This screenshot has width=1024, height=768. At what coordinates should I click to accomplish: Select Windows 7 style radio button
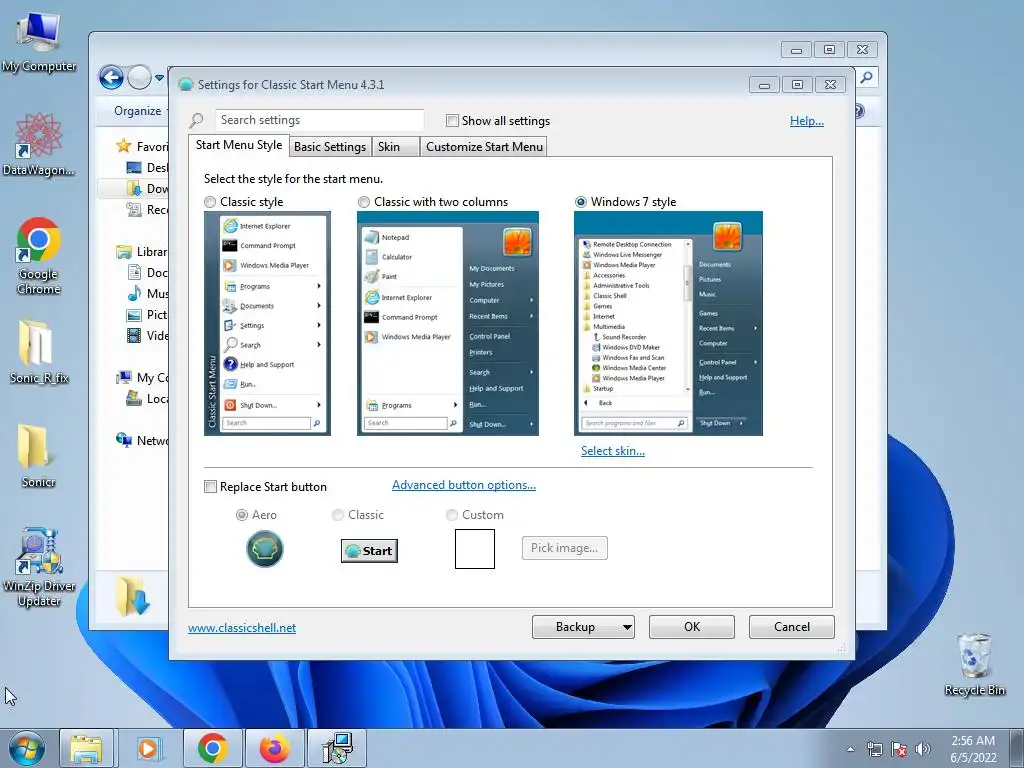click(581, 202)
